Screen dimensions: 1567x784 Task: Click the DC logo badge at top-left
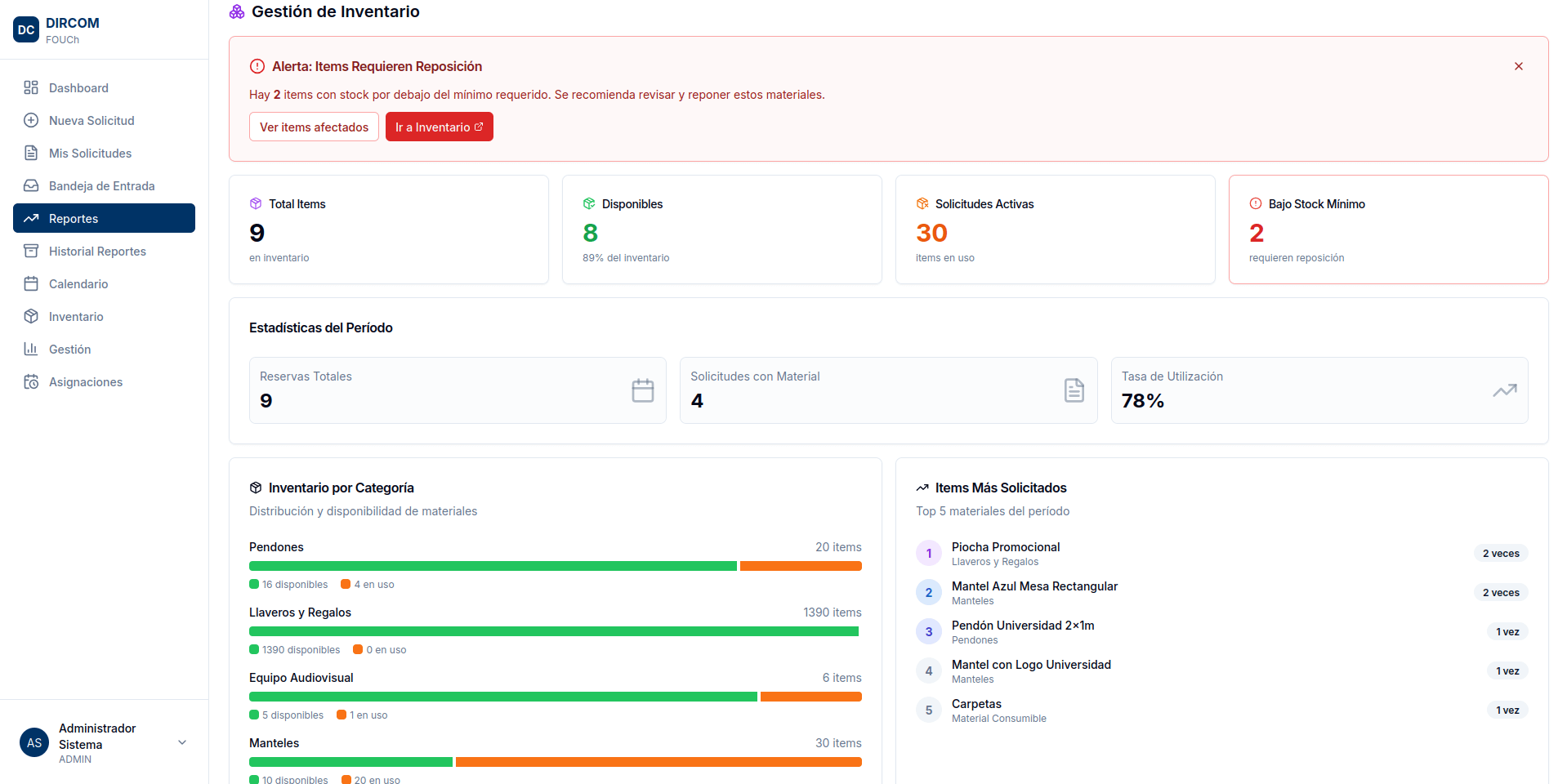[x=26, y=29]
